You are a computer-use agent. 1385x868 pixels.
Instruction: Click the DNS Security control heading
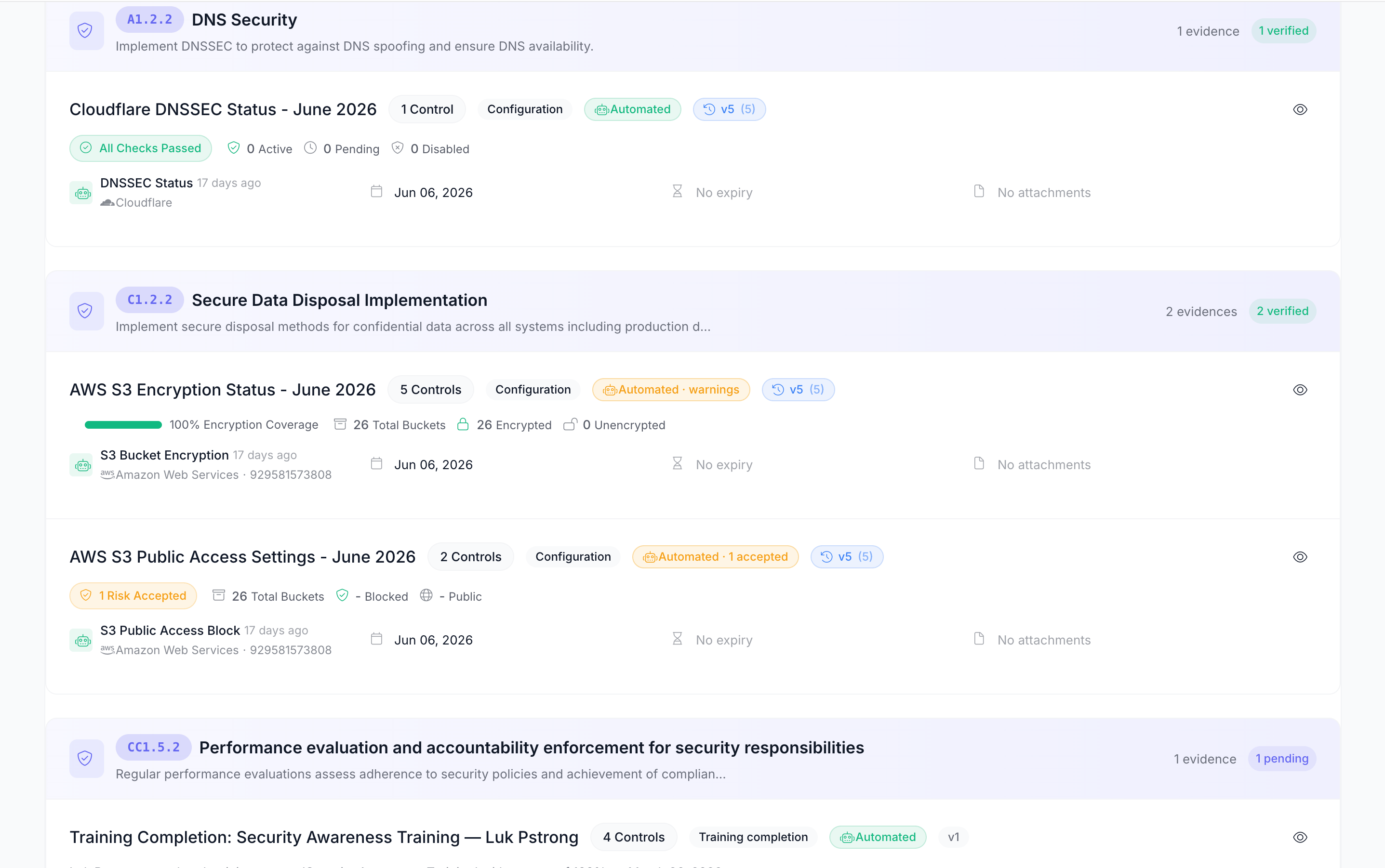click(x=244, y=20)
